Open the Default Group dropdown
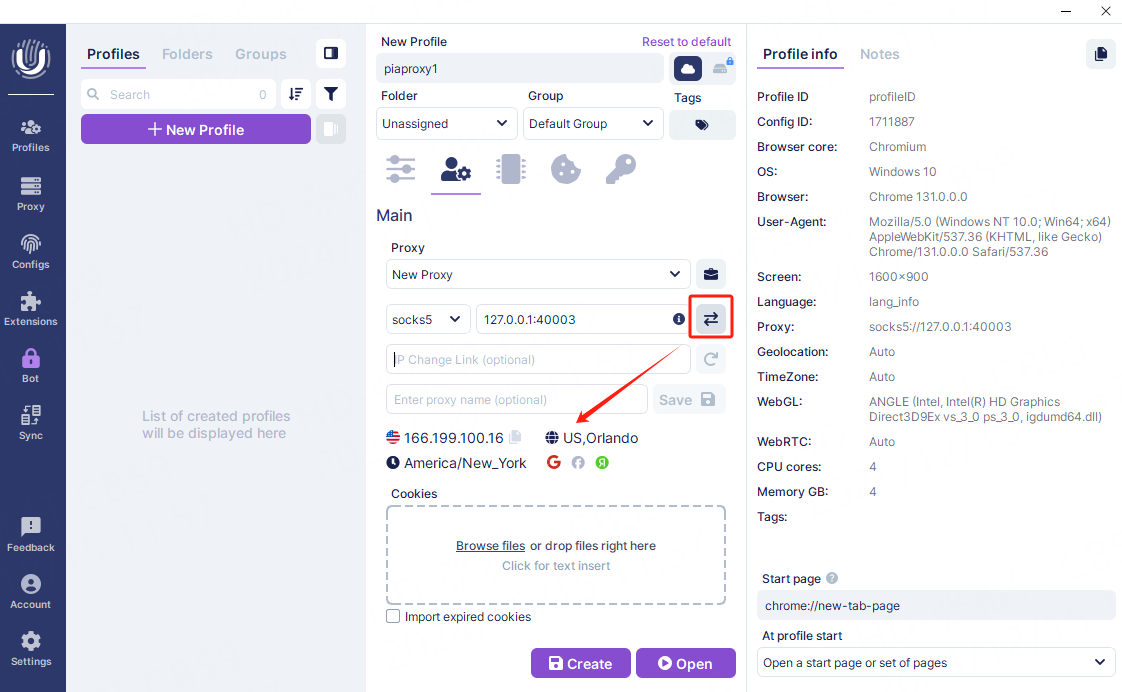The image size is (1122, 692). (593, 124)
